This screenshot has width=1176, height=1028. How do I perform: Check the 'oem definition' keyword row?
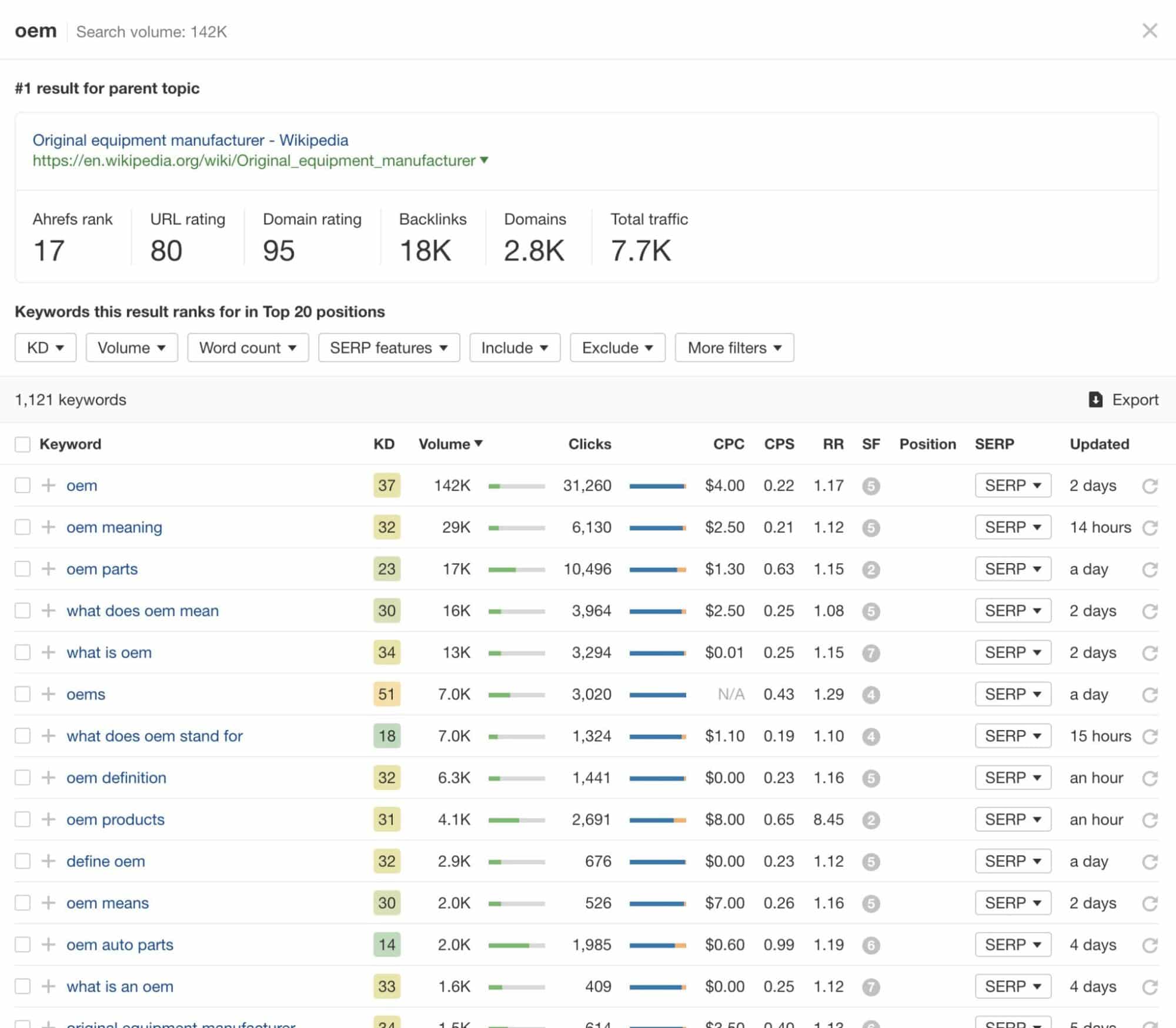tap(22, 778)
